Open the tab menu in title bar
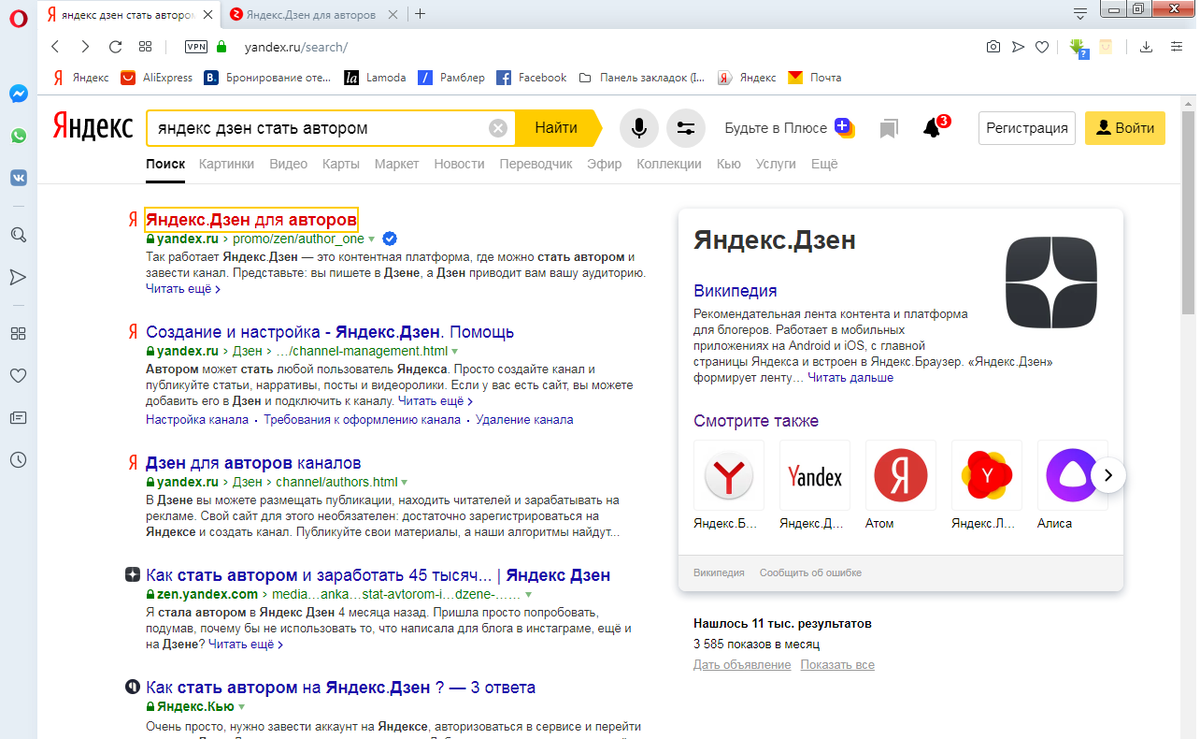This screenshot has height=739, width=1200. point(1080,14)
